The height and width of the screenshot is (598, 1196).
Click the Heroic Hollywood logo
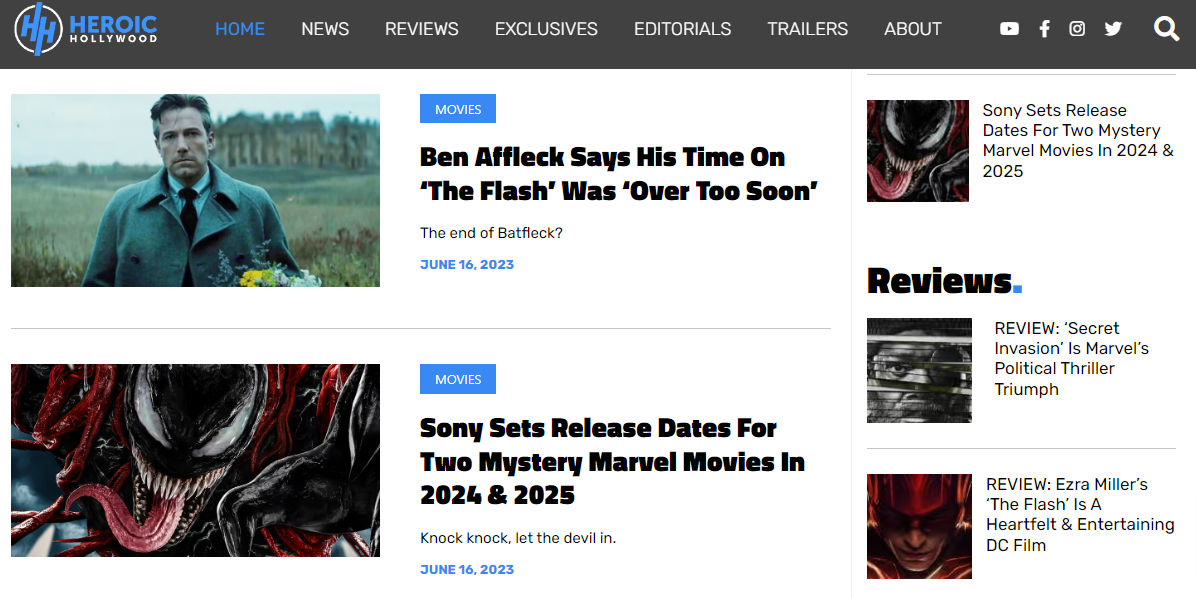point(85,29)
